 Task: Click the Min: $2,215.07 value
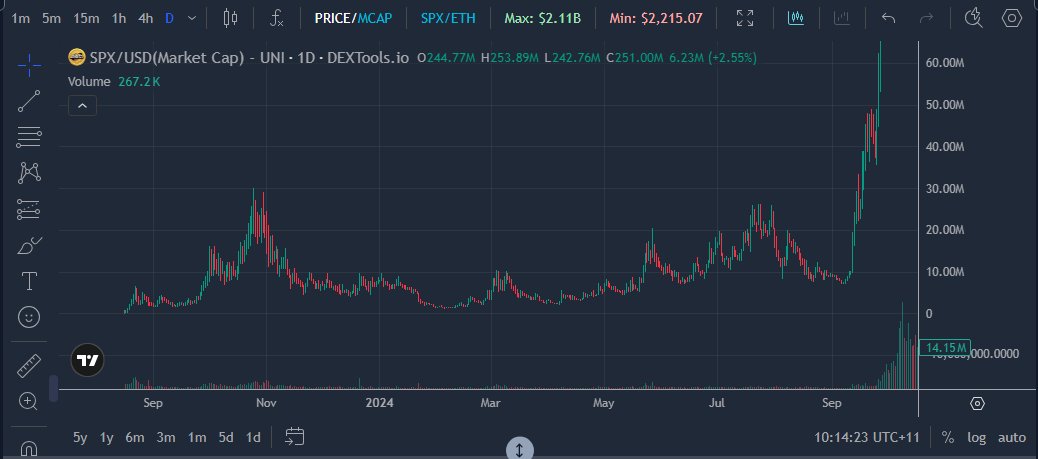(655, 18)
